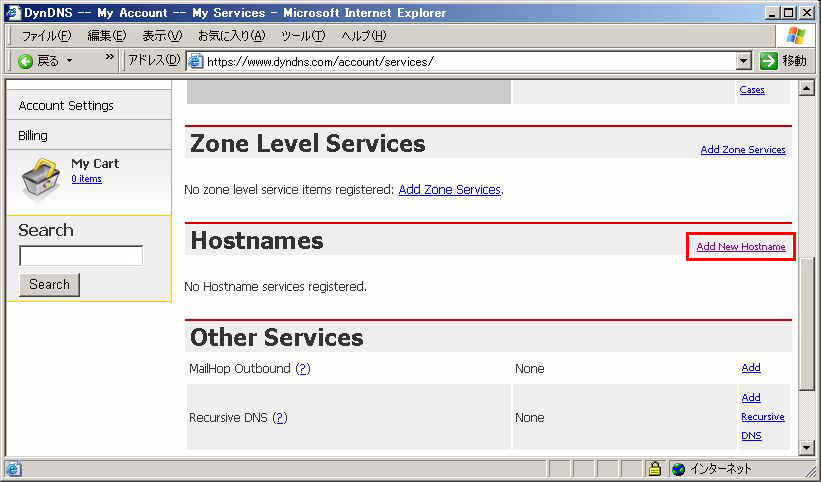Click the green Back arrow icon

click(x=25, y=61)
